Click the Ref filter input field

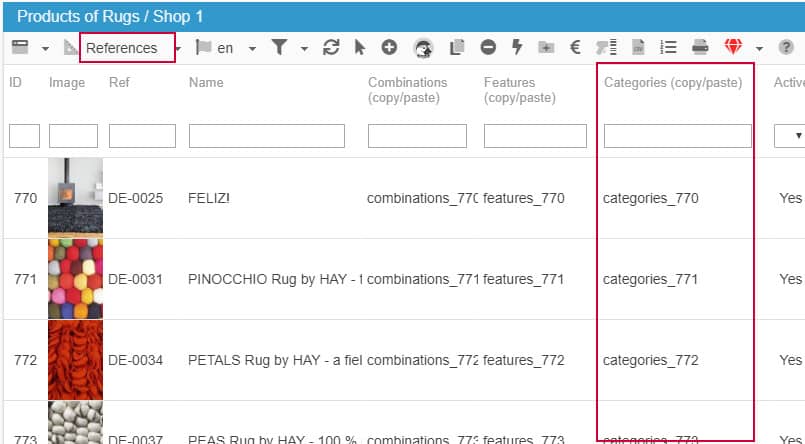click(x=142, y=136)
